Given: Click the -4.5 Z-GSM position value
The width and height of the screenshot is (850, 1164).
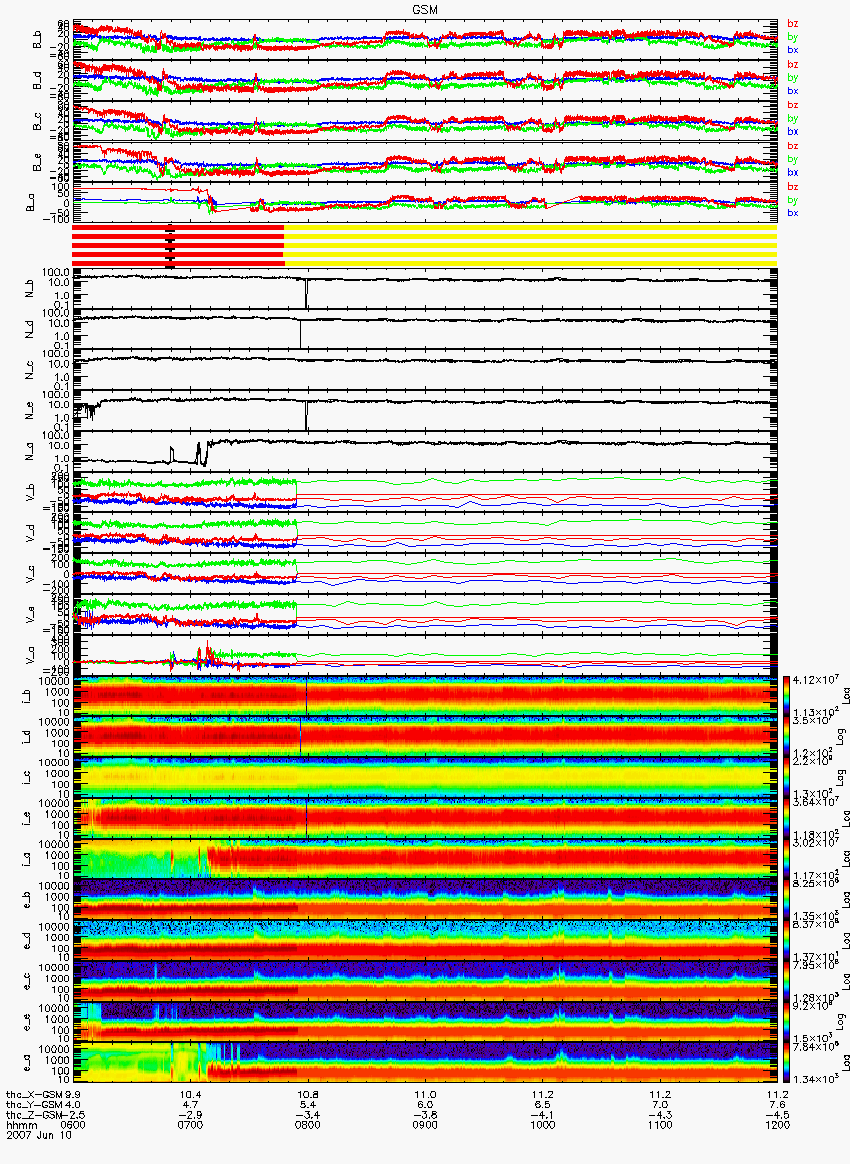Looking at the screenshot, I should click(x=777, y=1114).
